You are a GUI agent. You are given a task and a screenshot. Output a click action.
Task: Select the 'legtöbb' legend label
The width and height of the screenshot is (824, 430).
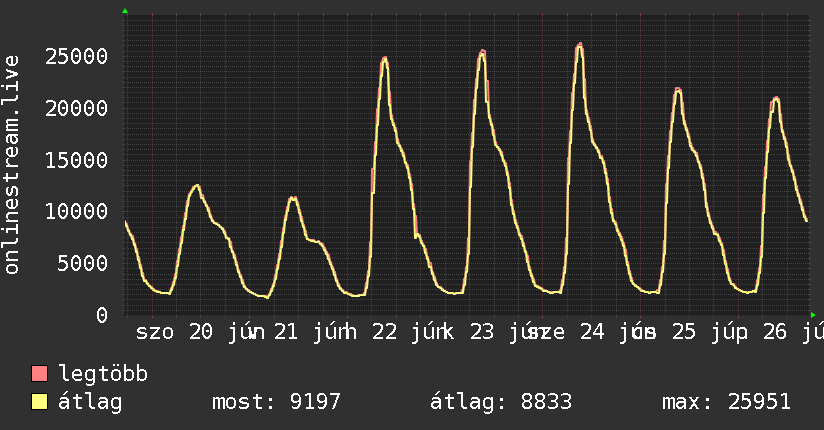click(x=103, y=374)
